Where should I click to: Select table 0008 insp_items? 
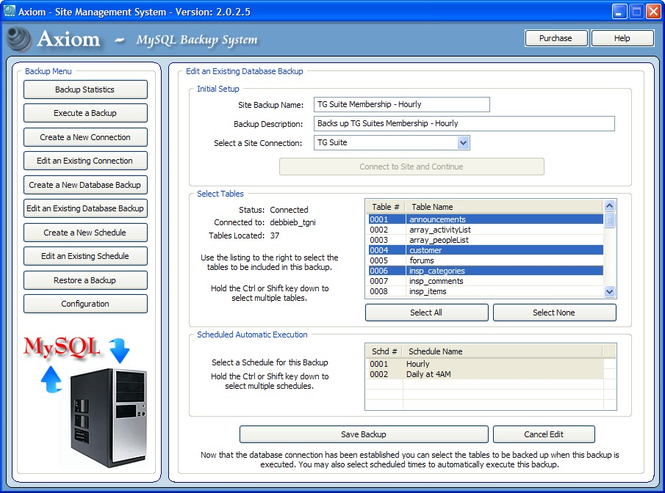click(485, 291)
